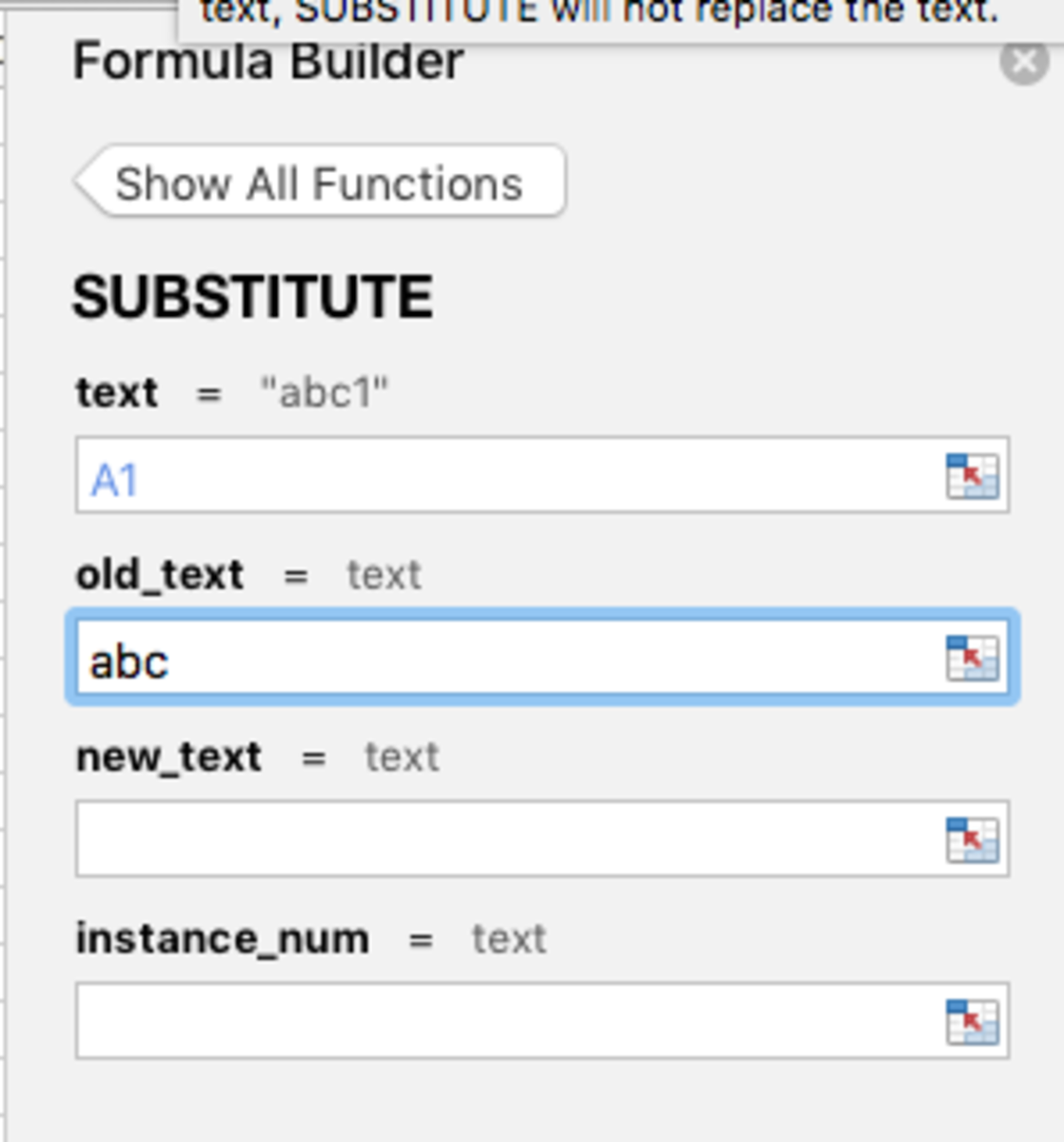
Task: Click the bold text argument label above A1
Action: [x=117, y=392]
